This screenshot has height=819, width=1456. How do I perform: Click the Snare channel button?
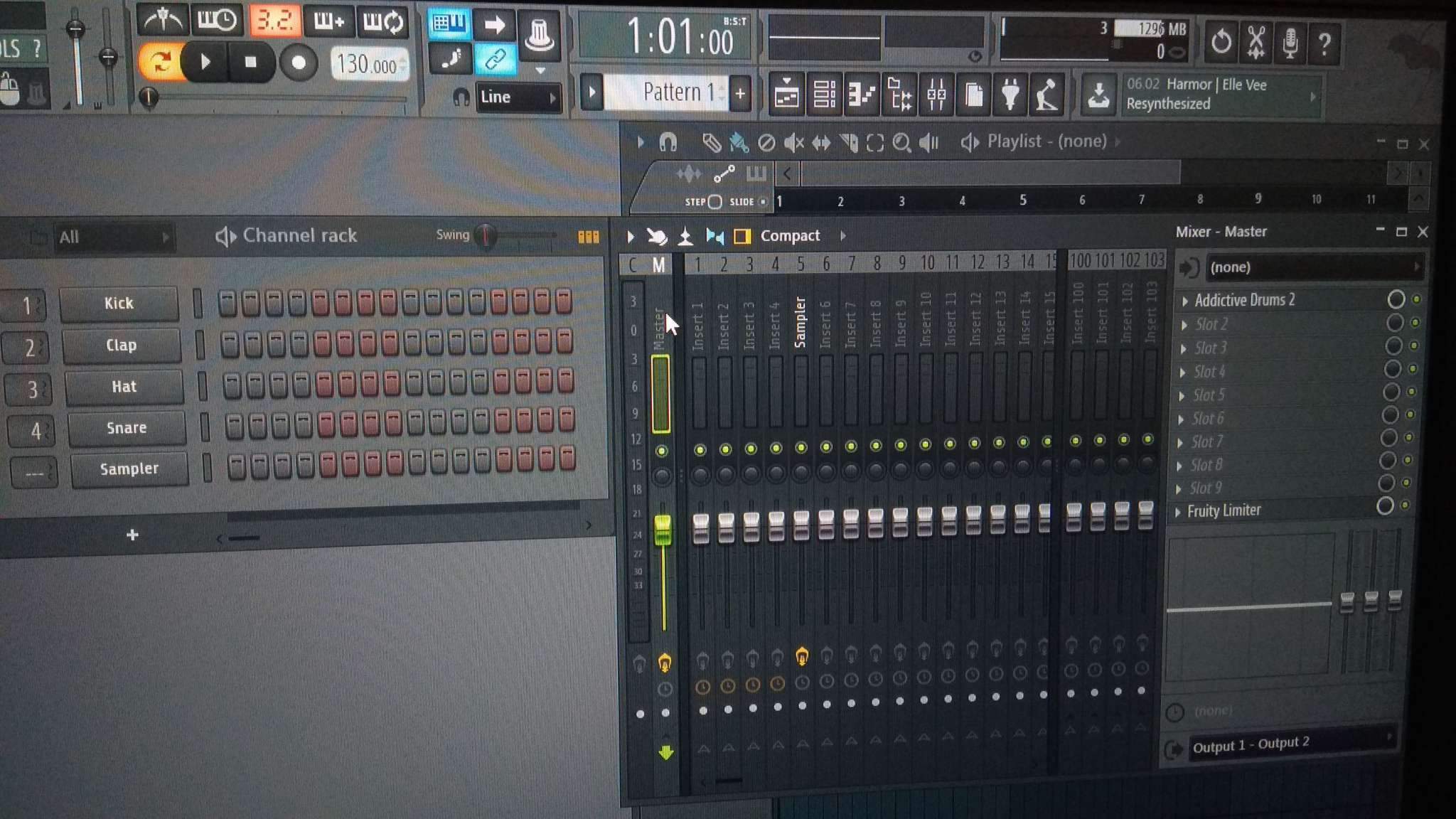click(127, 428)
